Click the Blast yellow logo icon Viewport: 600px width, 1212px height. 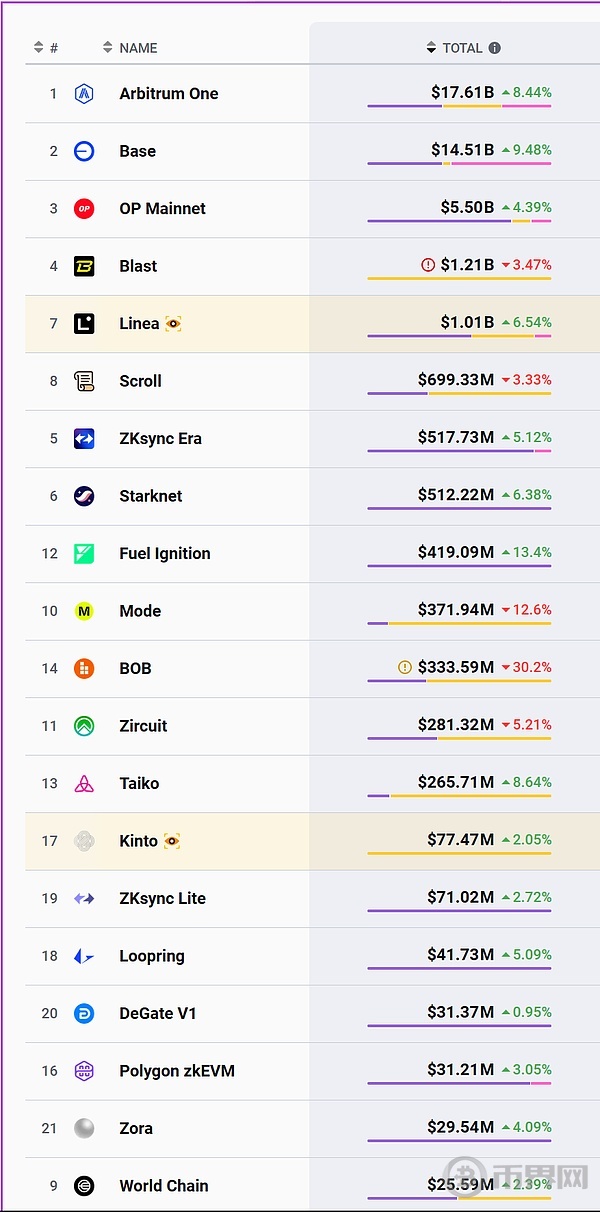point(84,266)
